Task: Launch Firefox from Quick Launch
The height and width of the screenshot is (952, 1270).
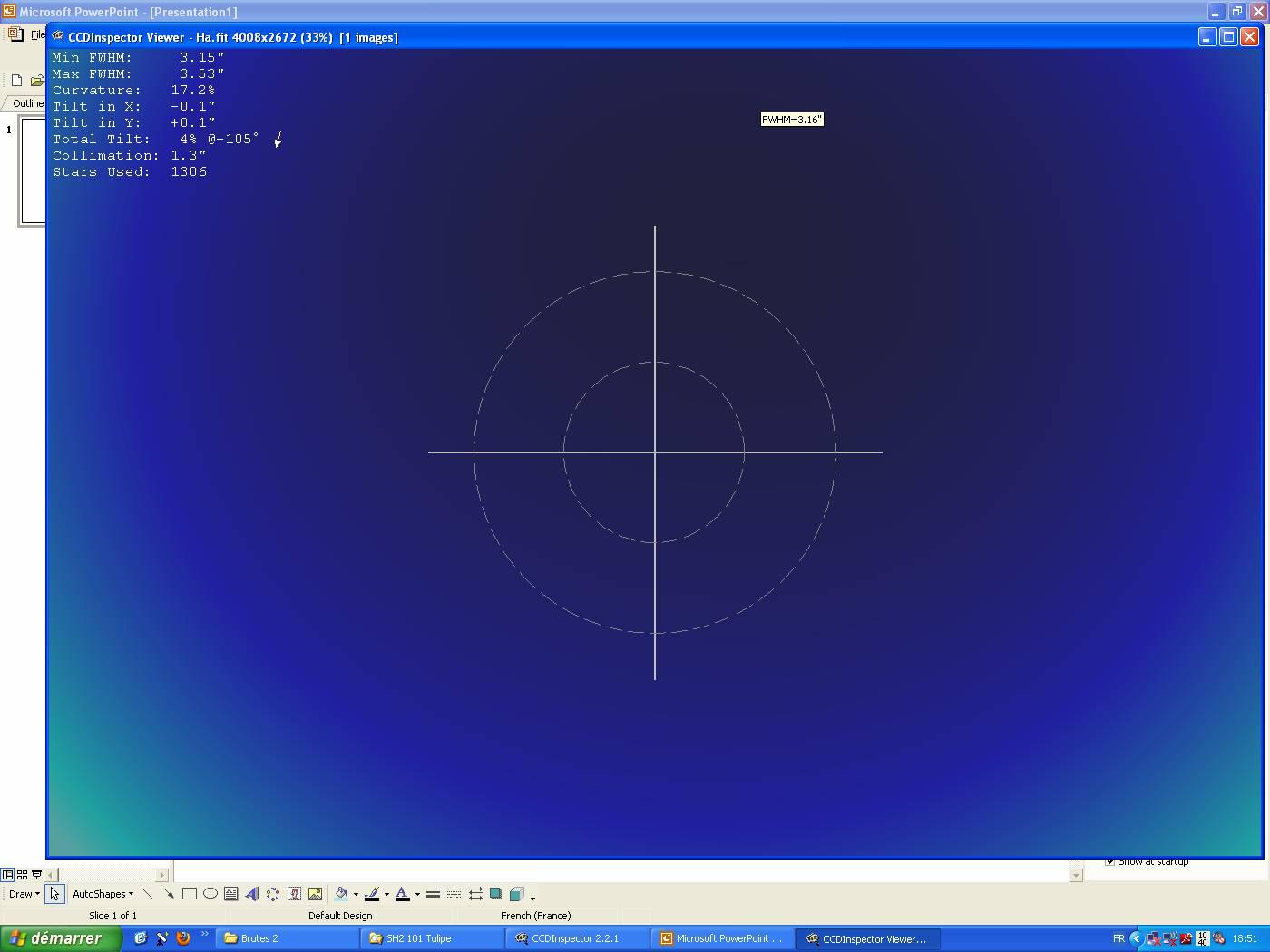Action: pos(183,938)
